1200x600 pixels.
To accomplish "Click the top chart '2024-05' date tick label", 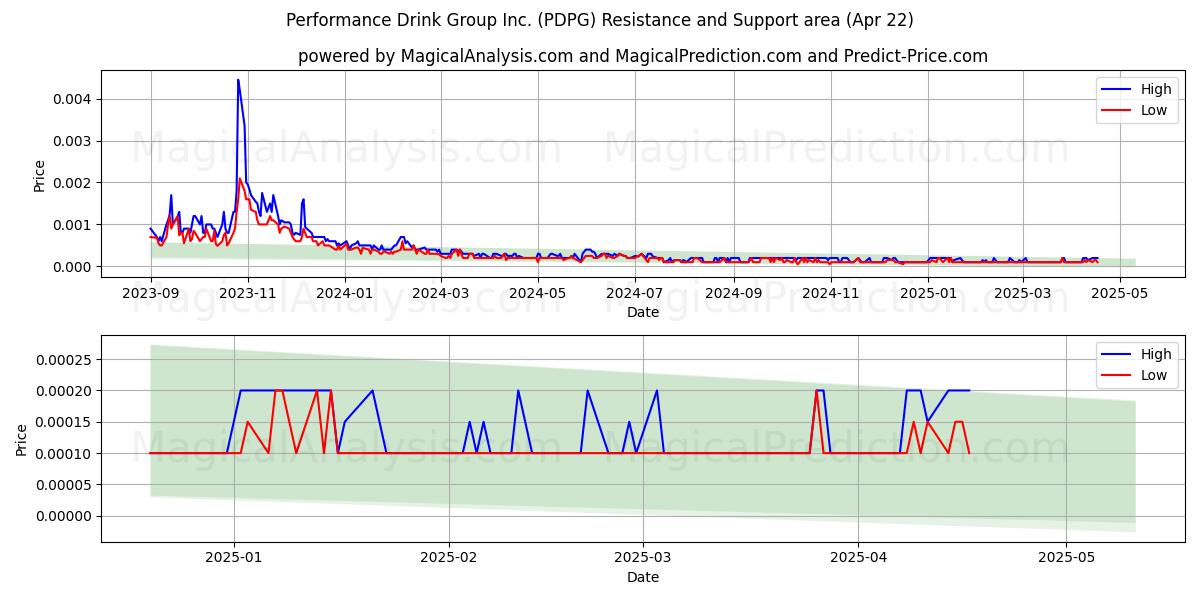I will click(x=538, y=293).
